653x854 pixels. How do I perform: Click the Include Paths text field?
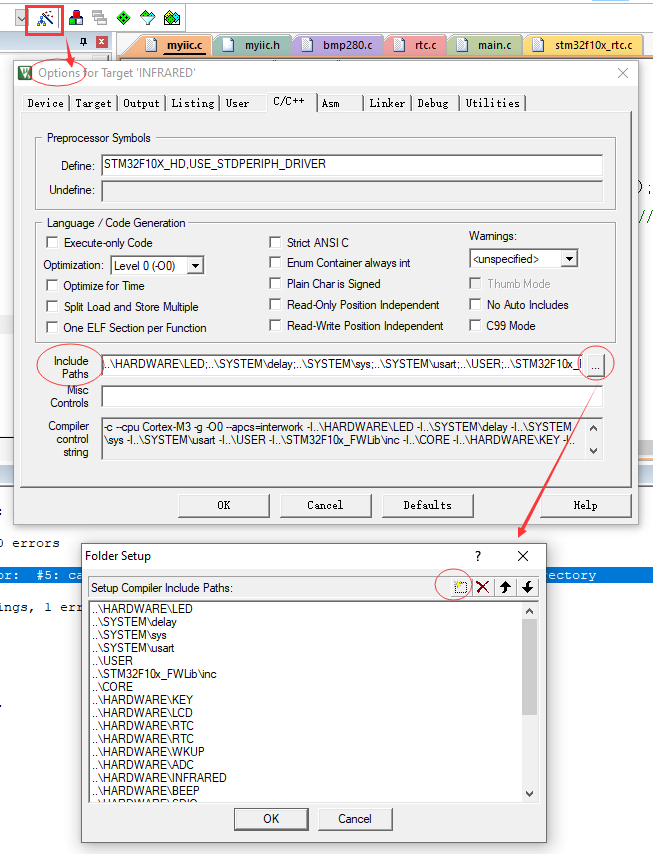click(x=342, y=364)
